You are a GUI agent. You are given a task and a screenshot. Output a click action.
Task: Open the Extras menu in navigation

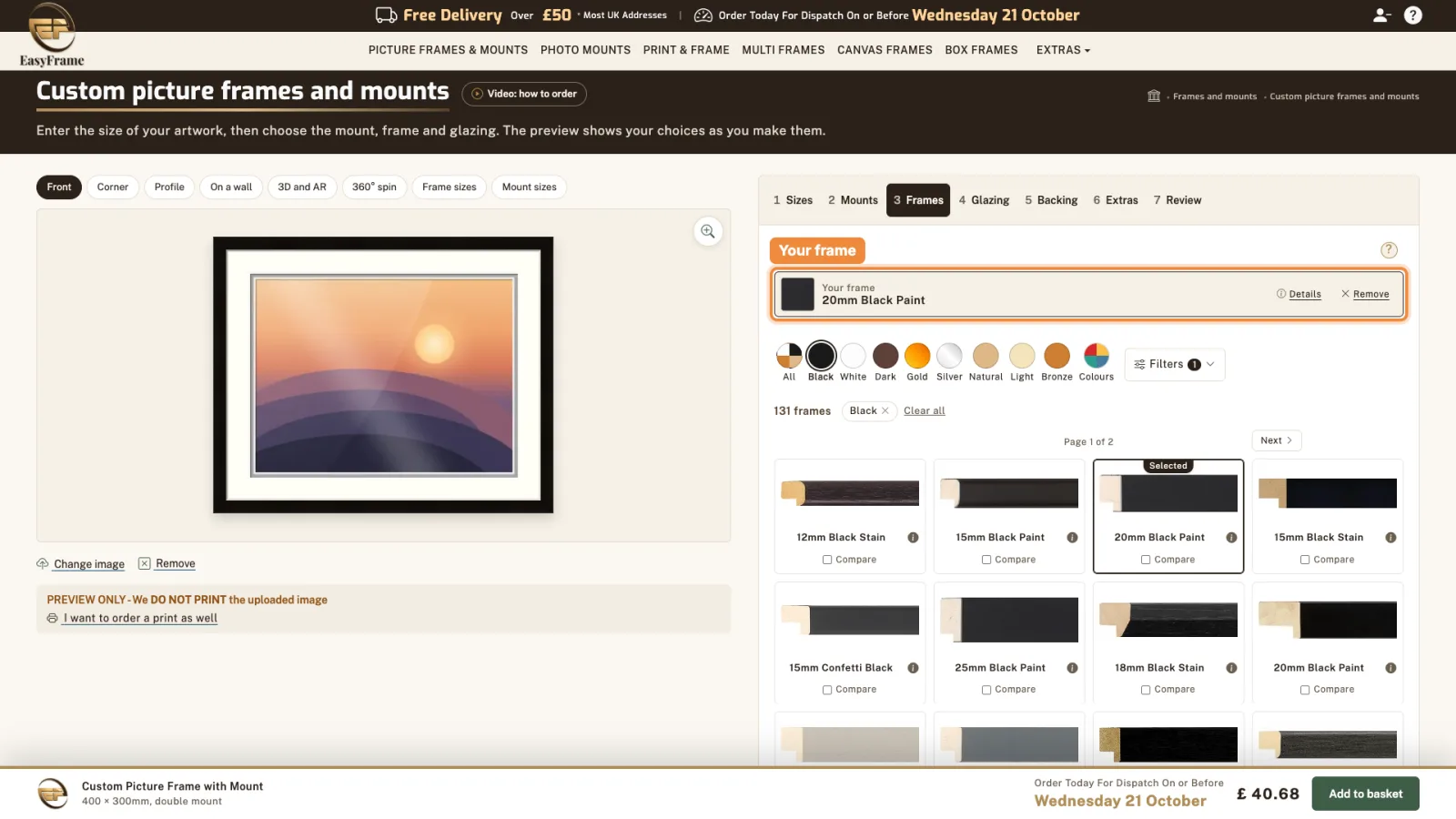pos(1063,50)
